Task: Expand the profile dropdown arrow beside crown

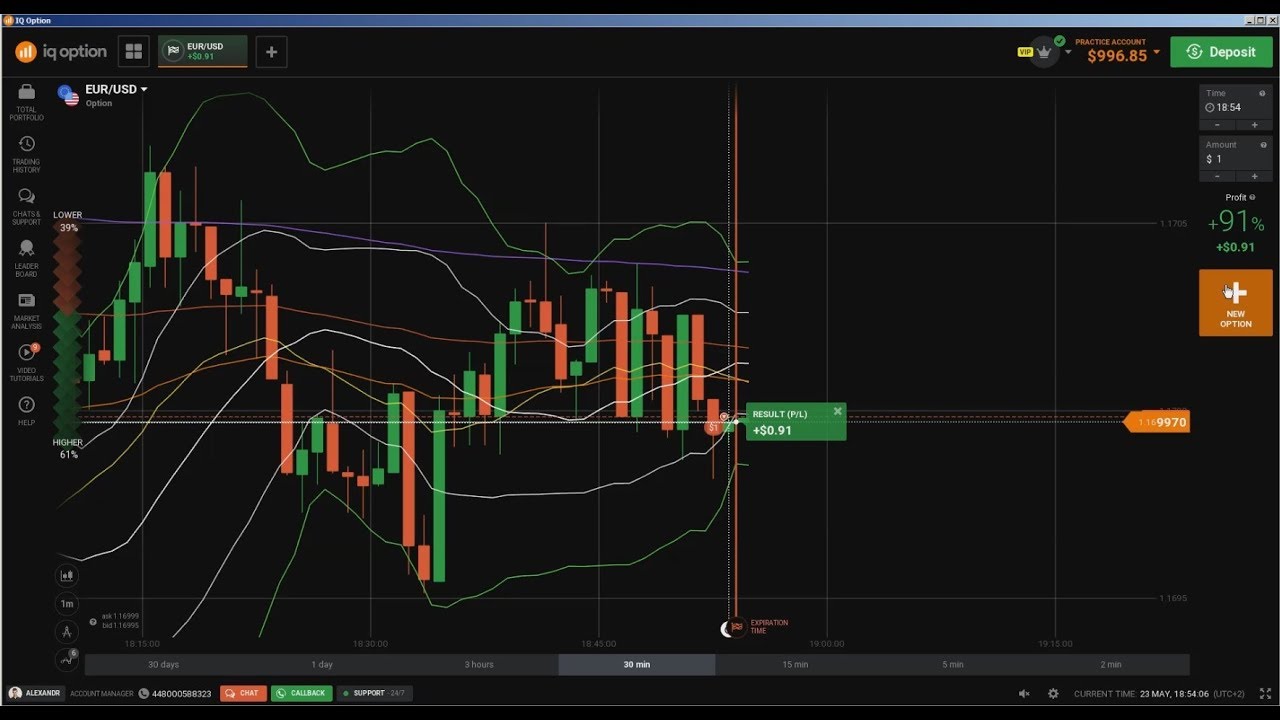Action: (x=1067, y=52)
